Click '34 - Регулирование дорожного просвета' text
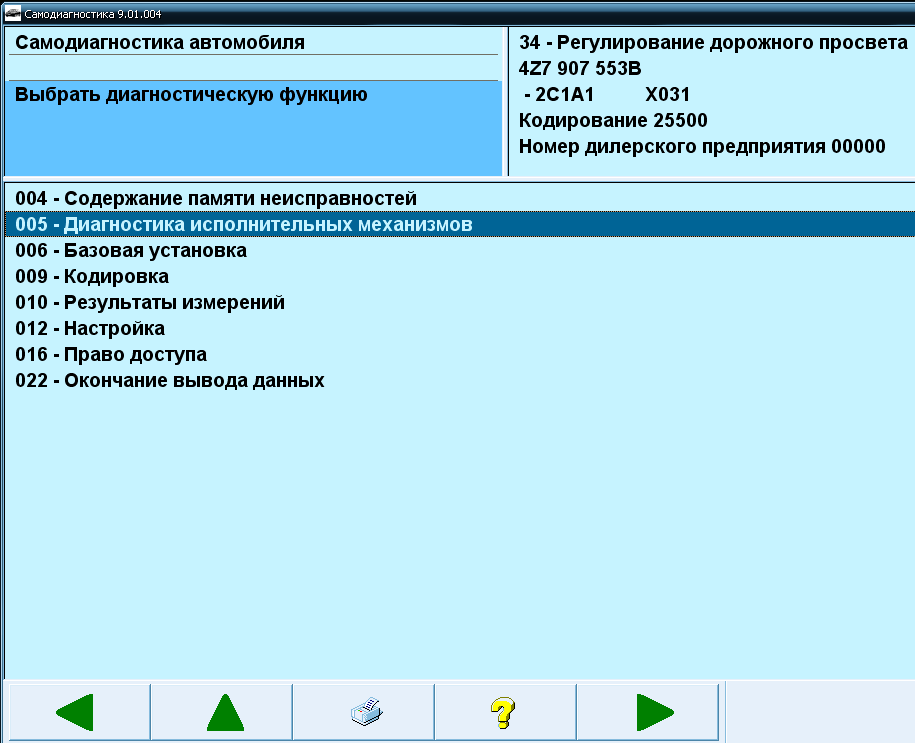915x743 pixels. coord(713,43)
